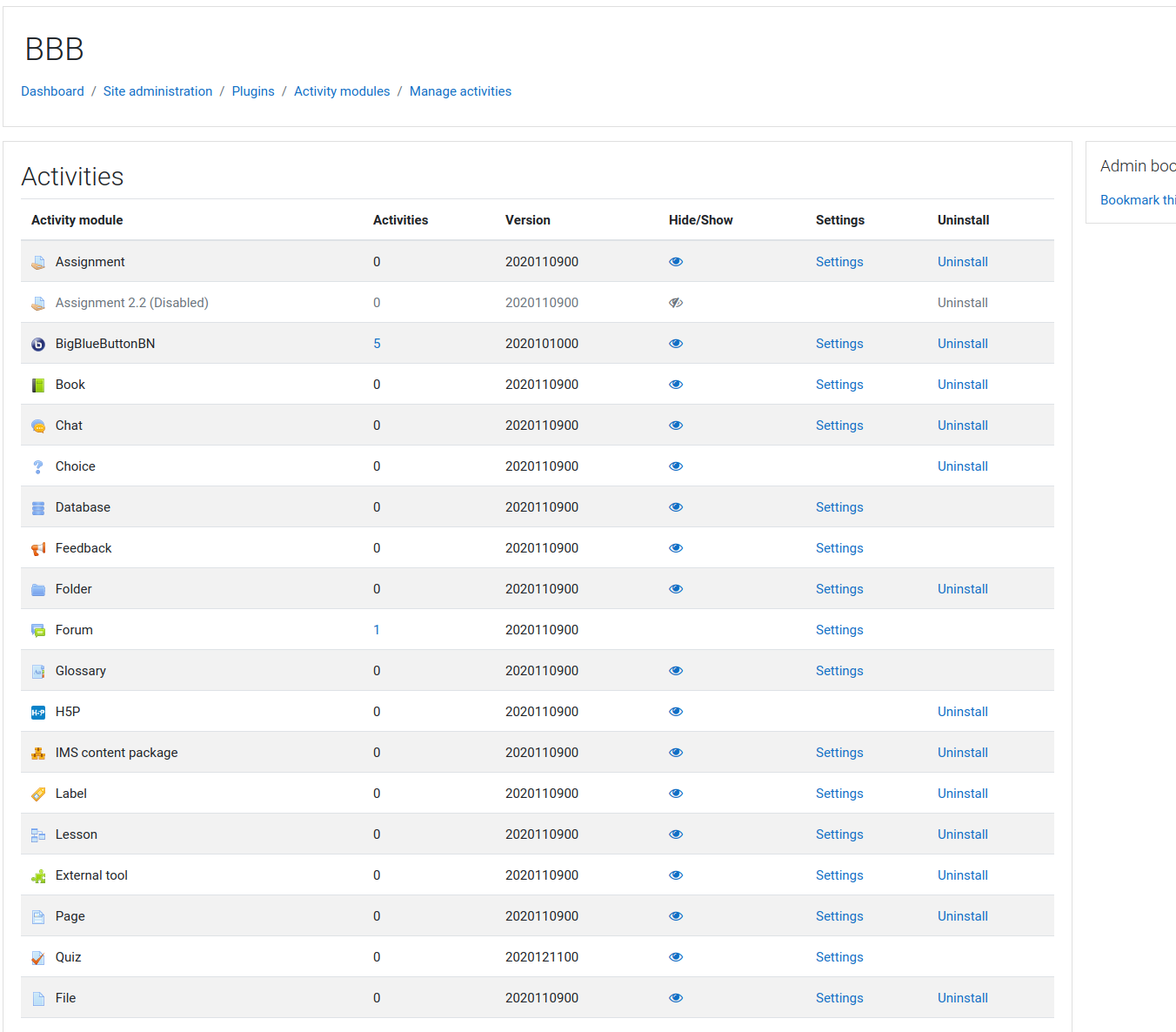Click the Database module icon
The image size is (1176, 1032).
[38, 507]
